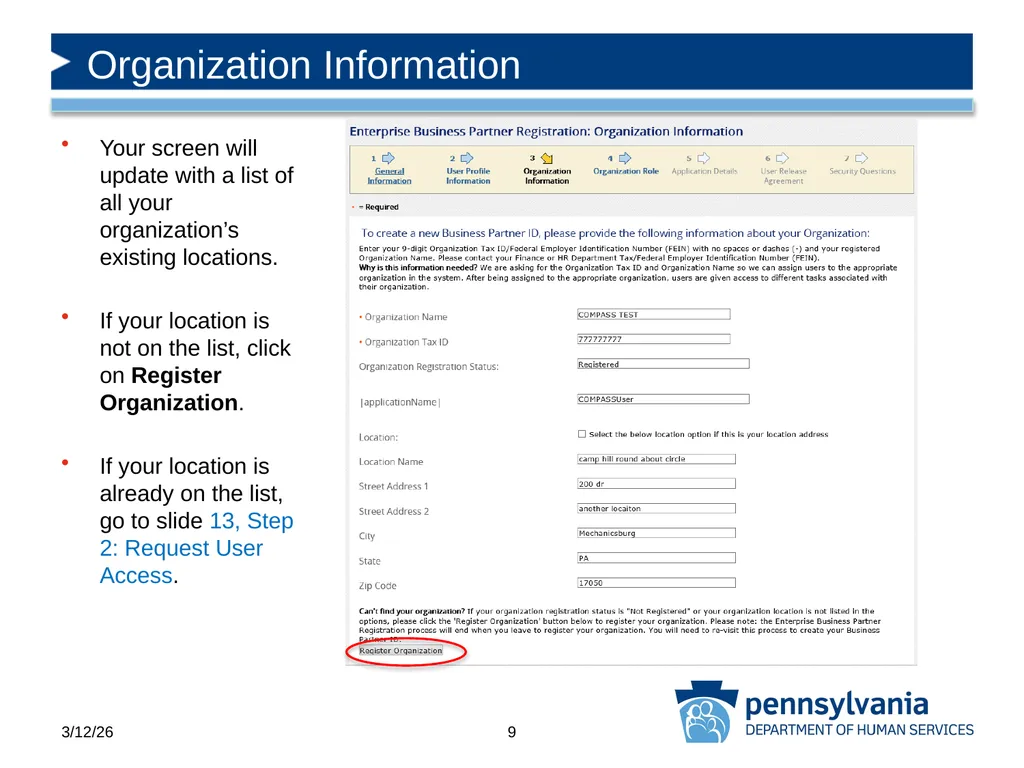Screen dimensions: 1024x768
Task: Click the City field showing Mechanicsburg
Action: [x=656, y=533]
